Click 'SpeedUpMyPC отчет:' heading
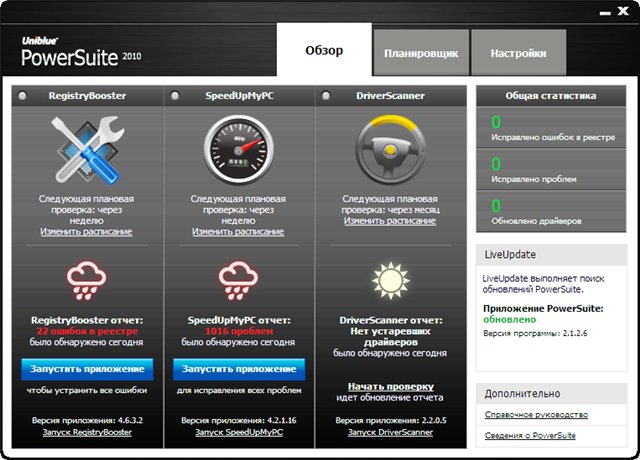The height and width of the screenshot is (460, 640). pos(239,320)
